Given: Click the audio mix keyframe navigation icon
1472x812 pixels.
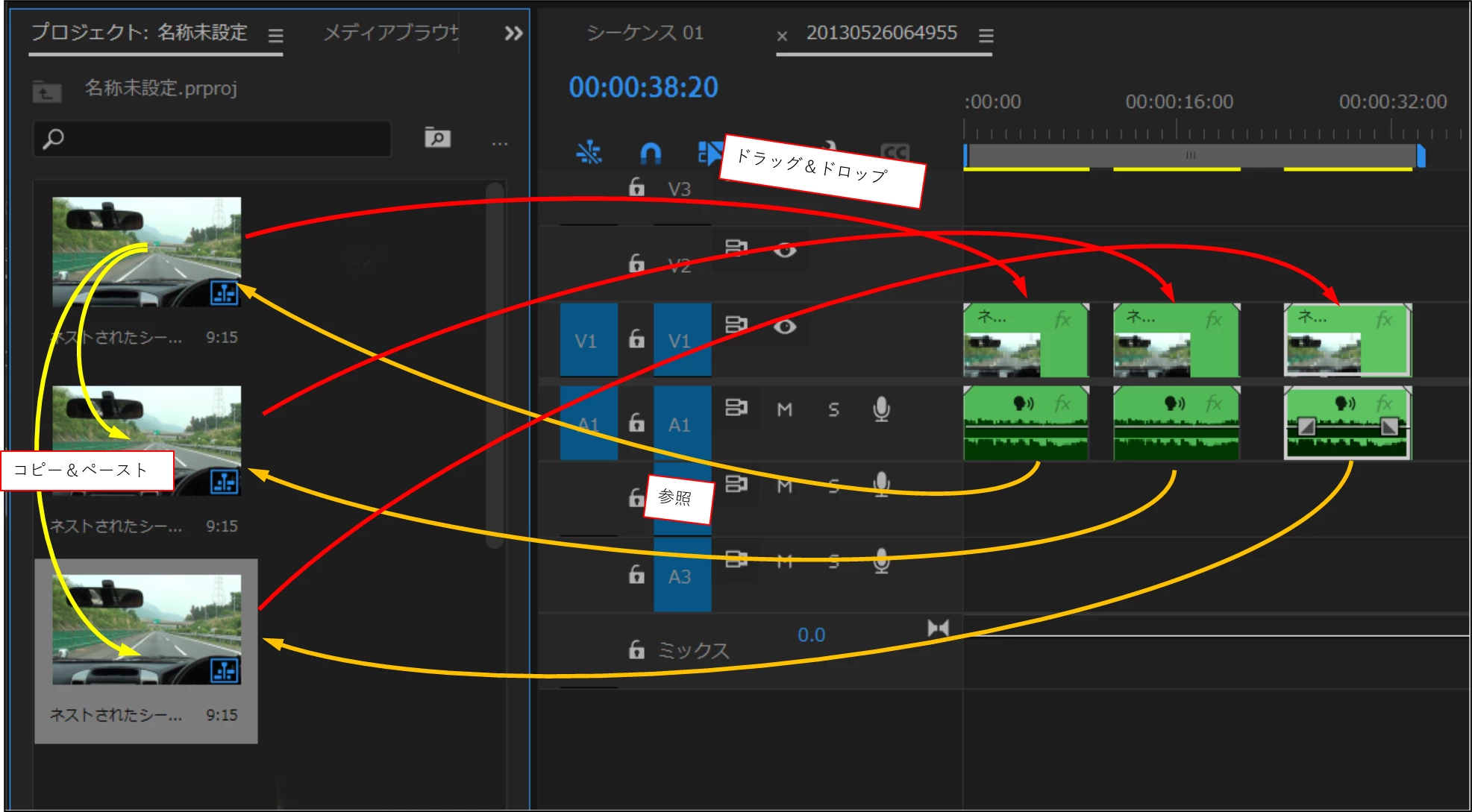Looking at the screenshot, I should click(938, 628).
